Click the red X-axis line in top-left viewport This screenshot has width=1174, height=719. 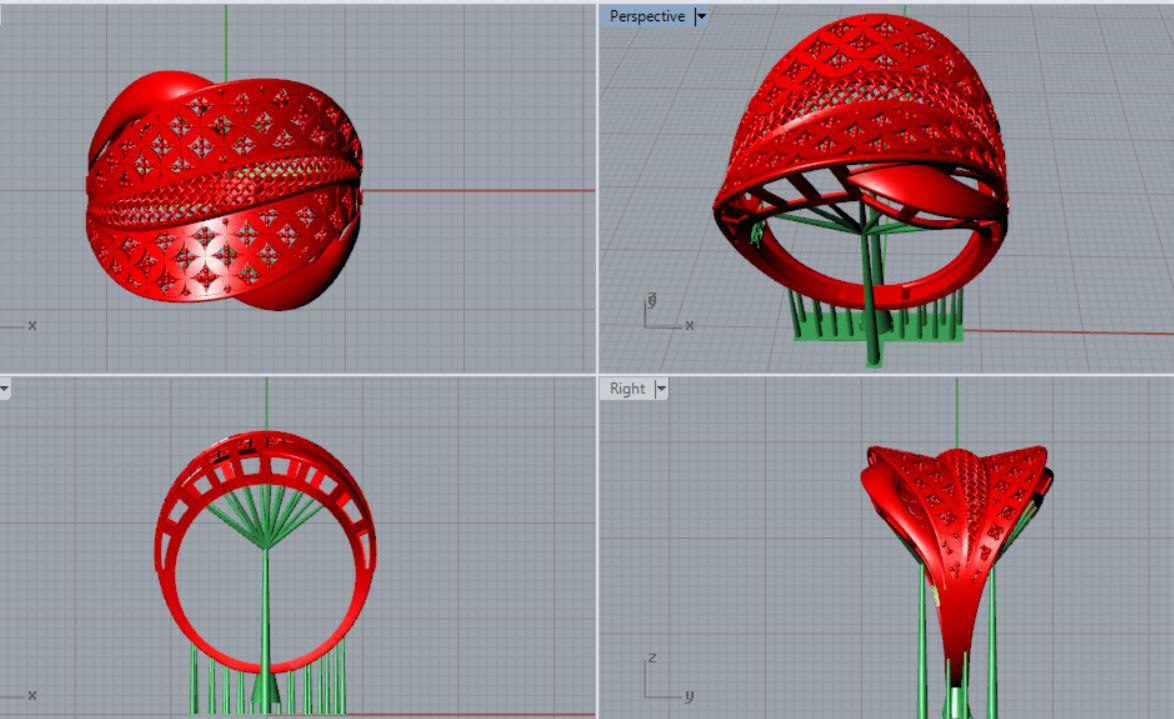(480, 190)
